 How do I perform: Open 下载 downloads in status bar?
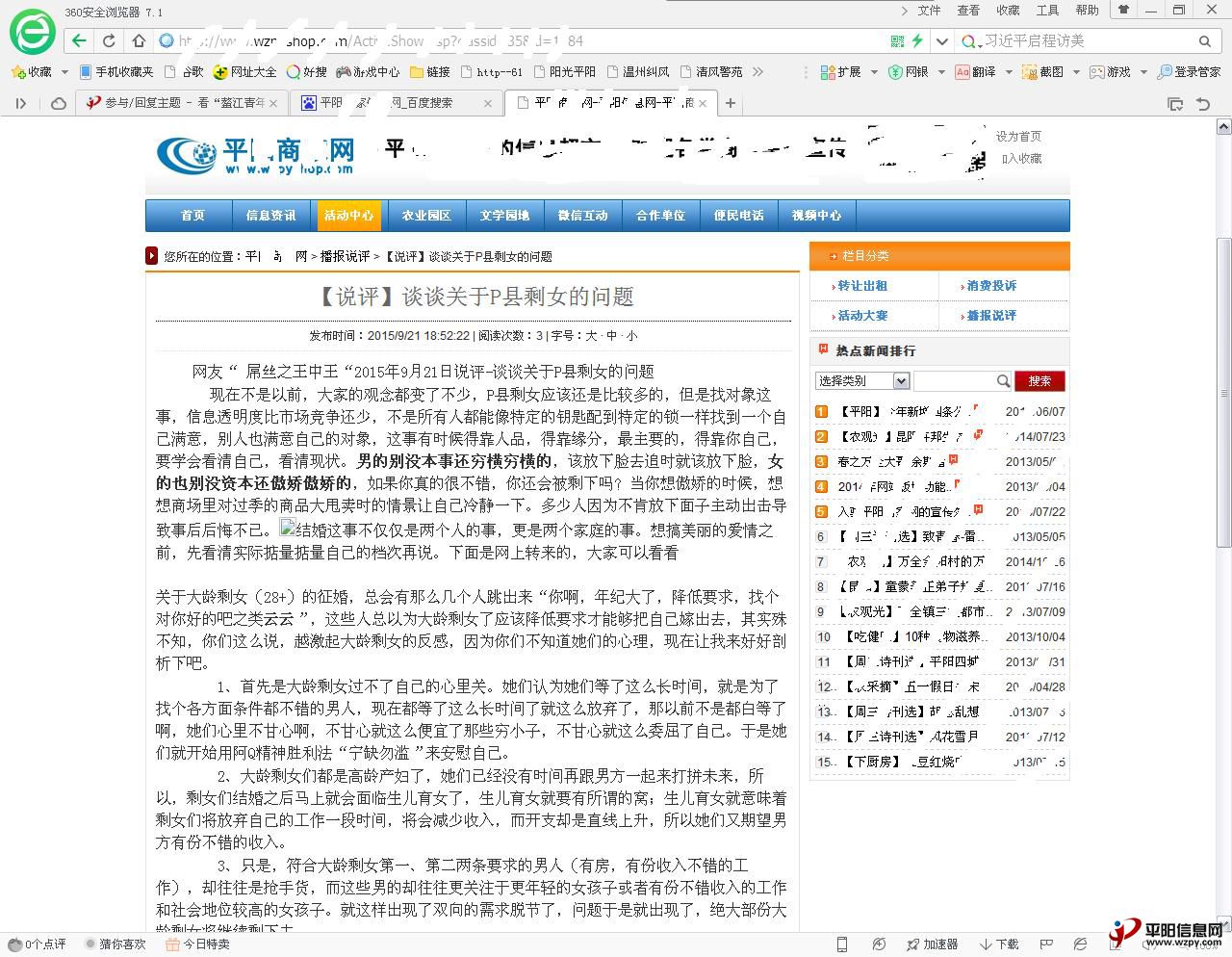coord(999,944)
